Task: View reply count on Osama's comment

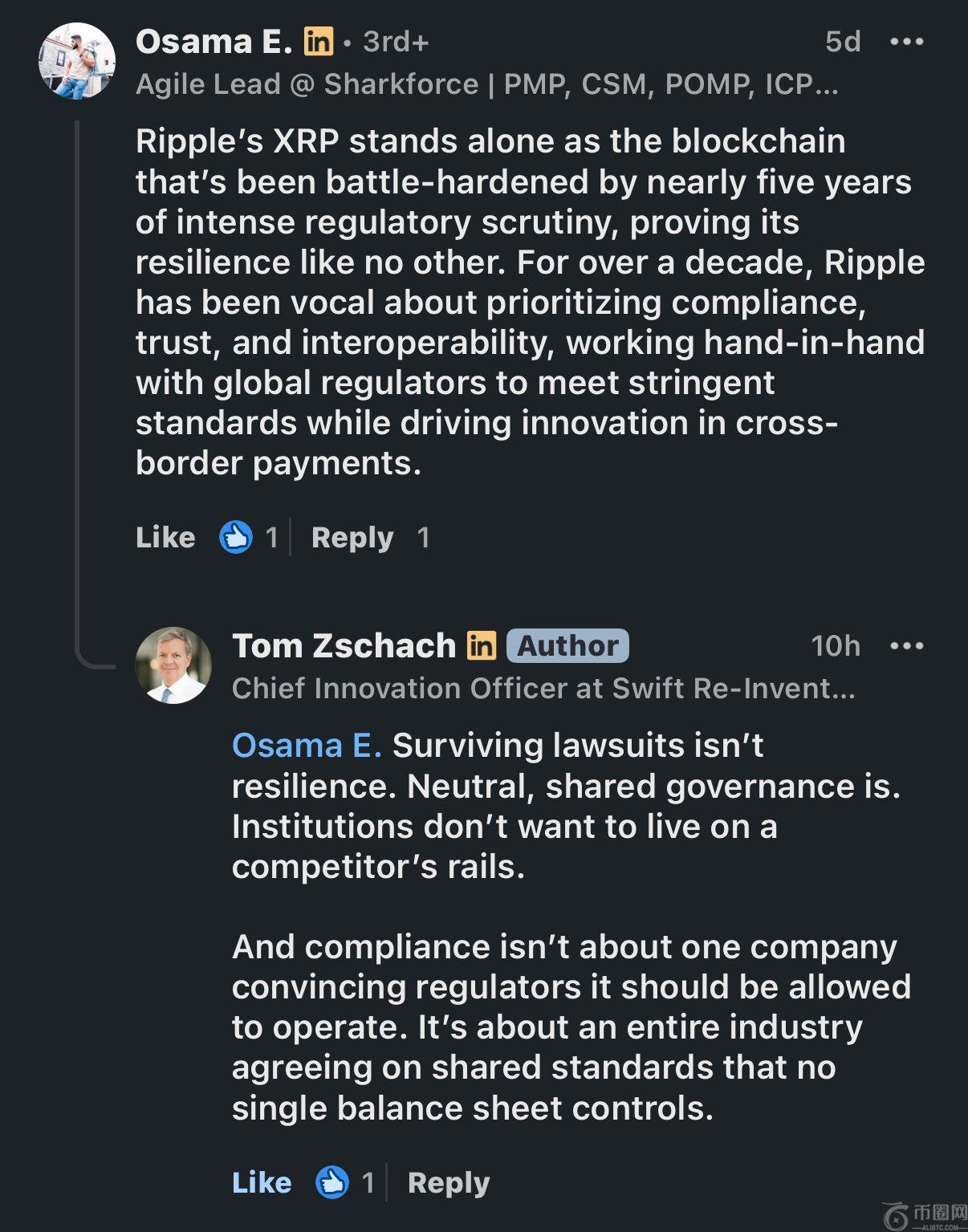Action: point(423,537)
